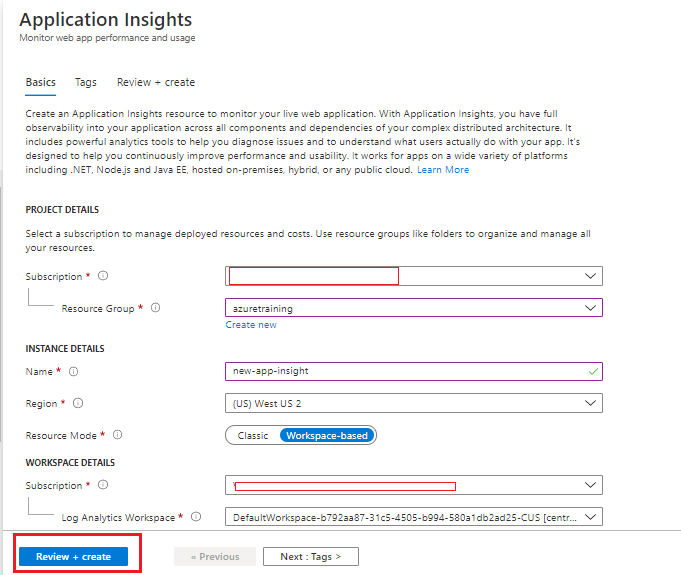Open the Region dropdown showing West US 2
This screenshot has height=575, width=681.
(x=414, y=403)
